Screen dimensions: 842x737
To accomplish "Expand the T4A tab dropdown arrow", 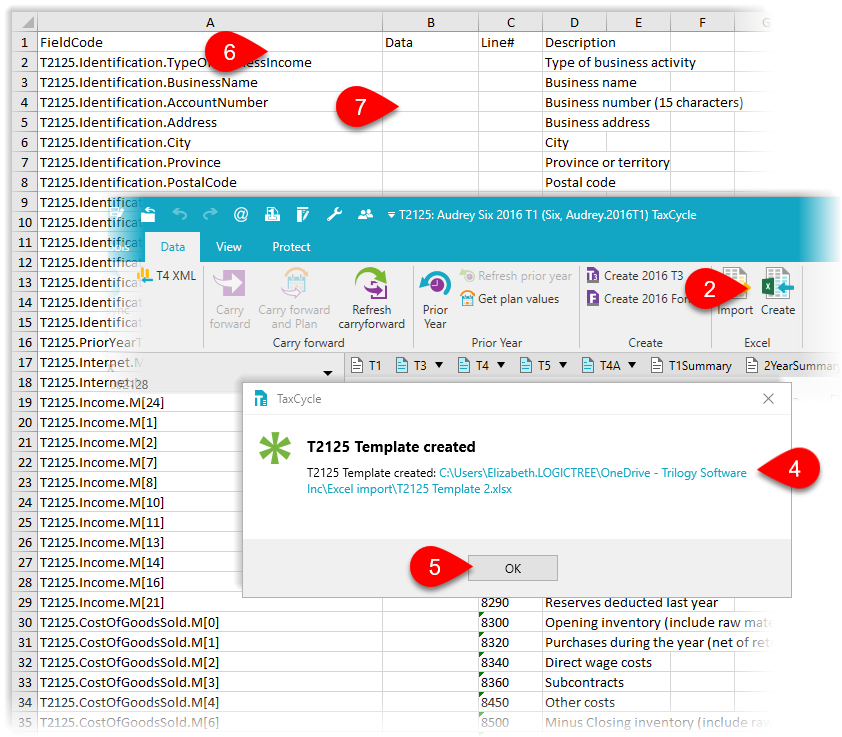I will click(632, 366).
